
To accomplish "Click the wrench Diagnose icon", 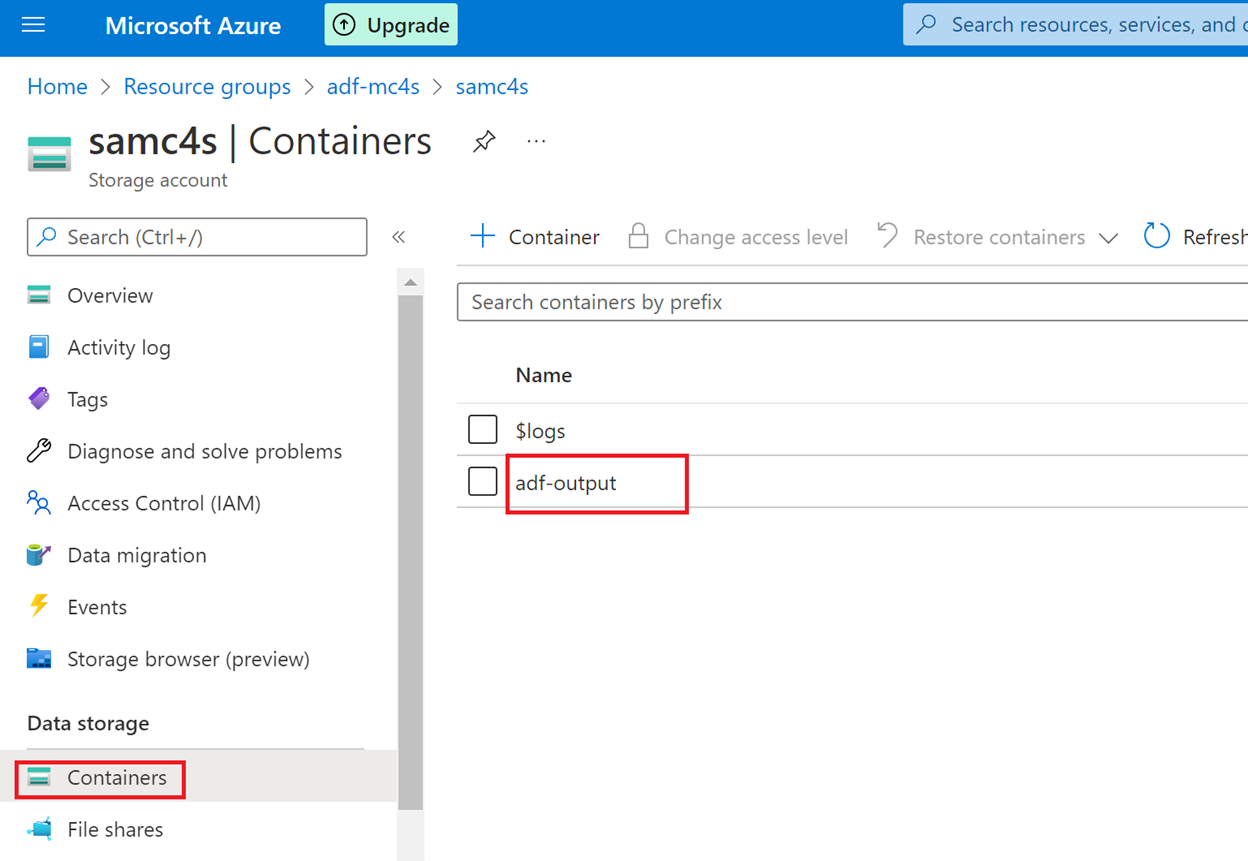I will (39, 451).
